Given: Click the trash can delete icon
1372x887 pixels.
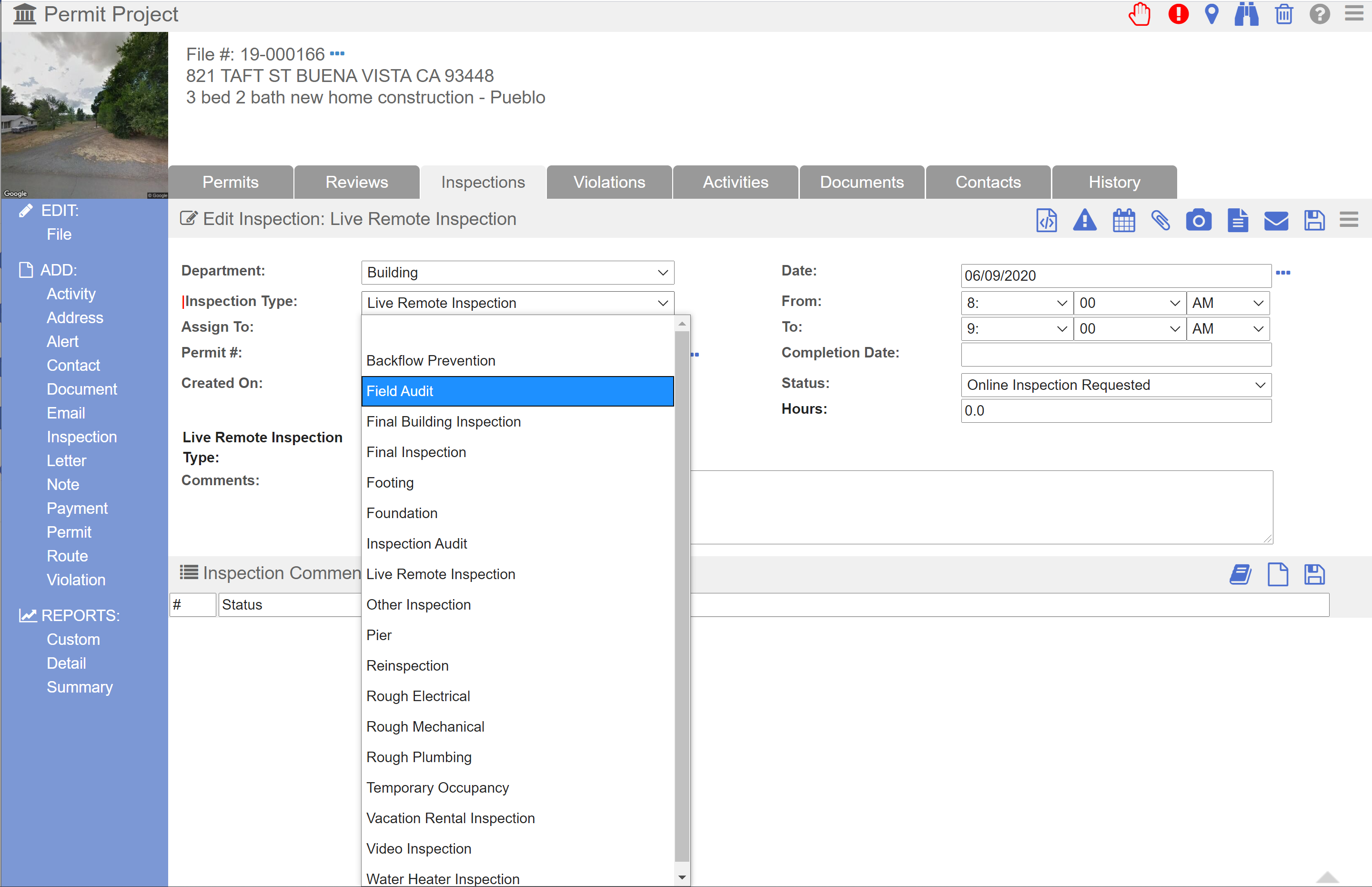Looking at the screenshot, I should 1283,14.
